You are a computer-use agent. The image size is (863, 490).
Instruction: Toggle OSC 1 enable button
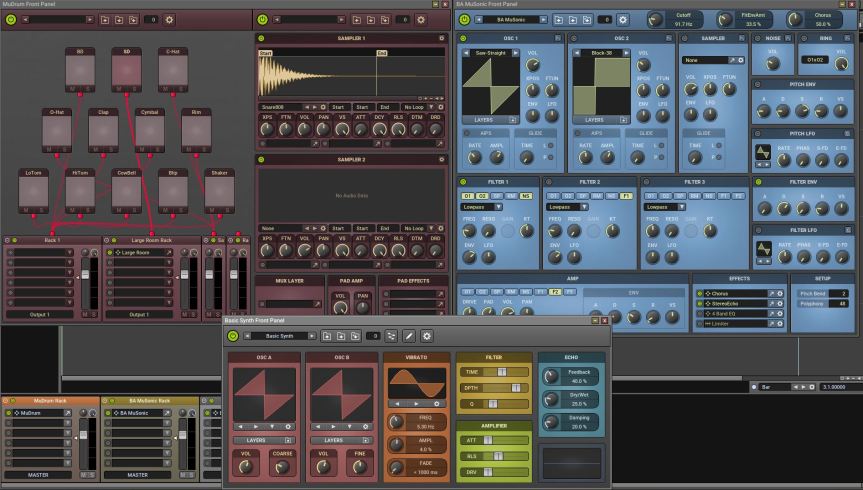[x=463, y=39]
